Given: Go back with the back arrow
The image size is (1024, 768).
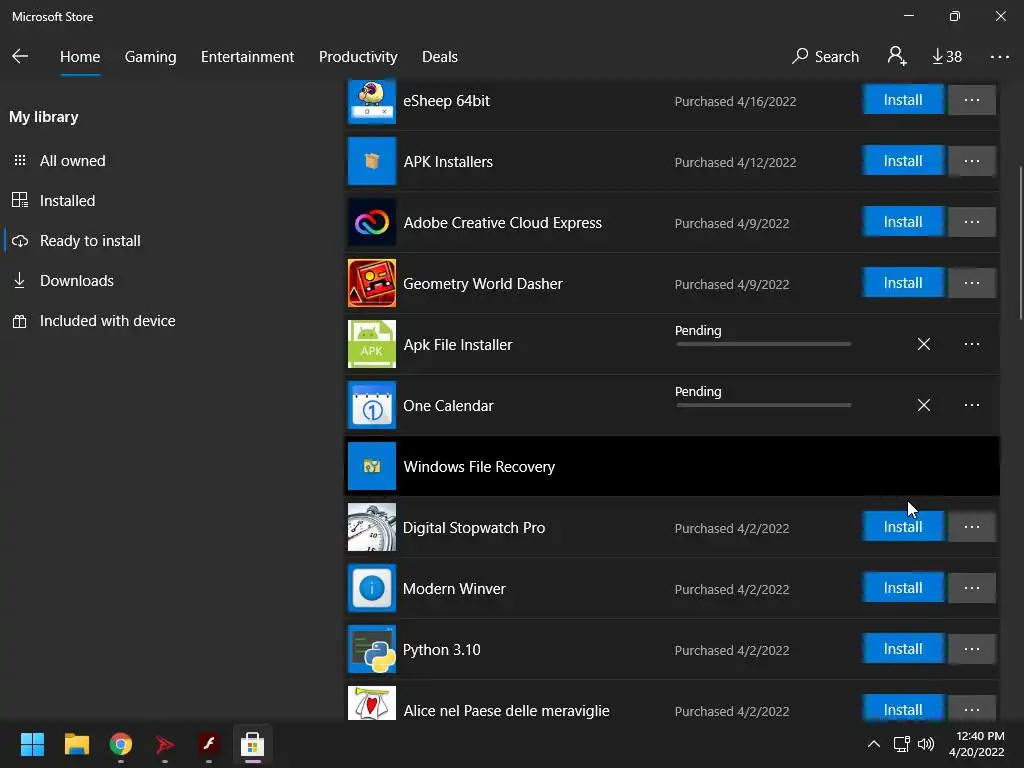Looking at the screenshot, I should pyautogui.click(x=20, y=56).
